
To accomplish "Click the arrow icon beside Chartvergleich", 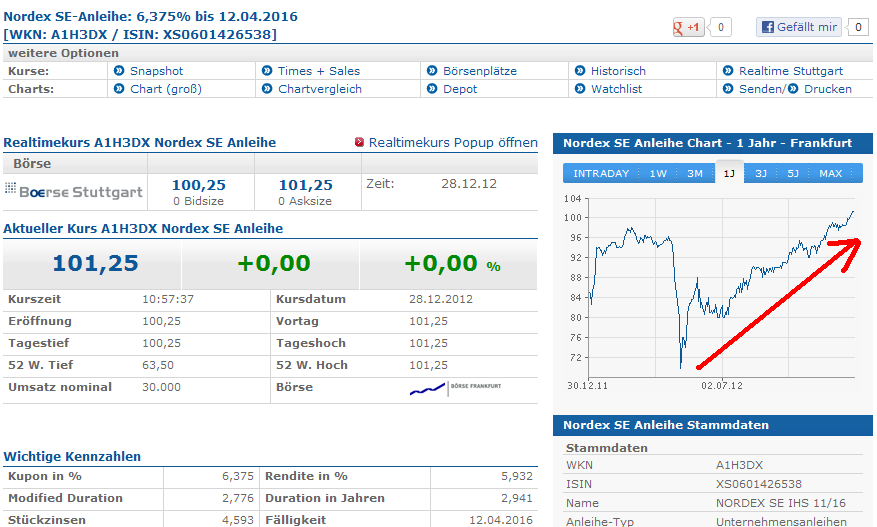I will coord(267,89).
